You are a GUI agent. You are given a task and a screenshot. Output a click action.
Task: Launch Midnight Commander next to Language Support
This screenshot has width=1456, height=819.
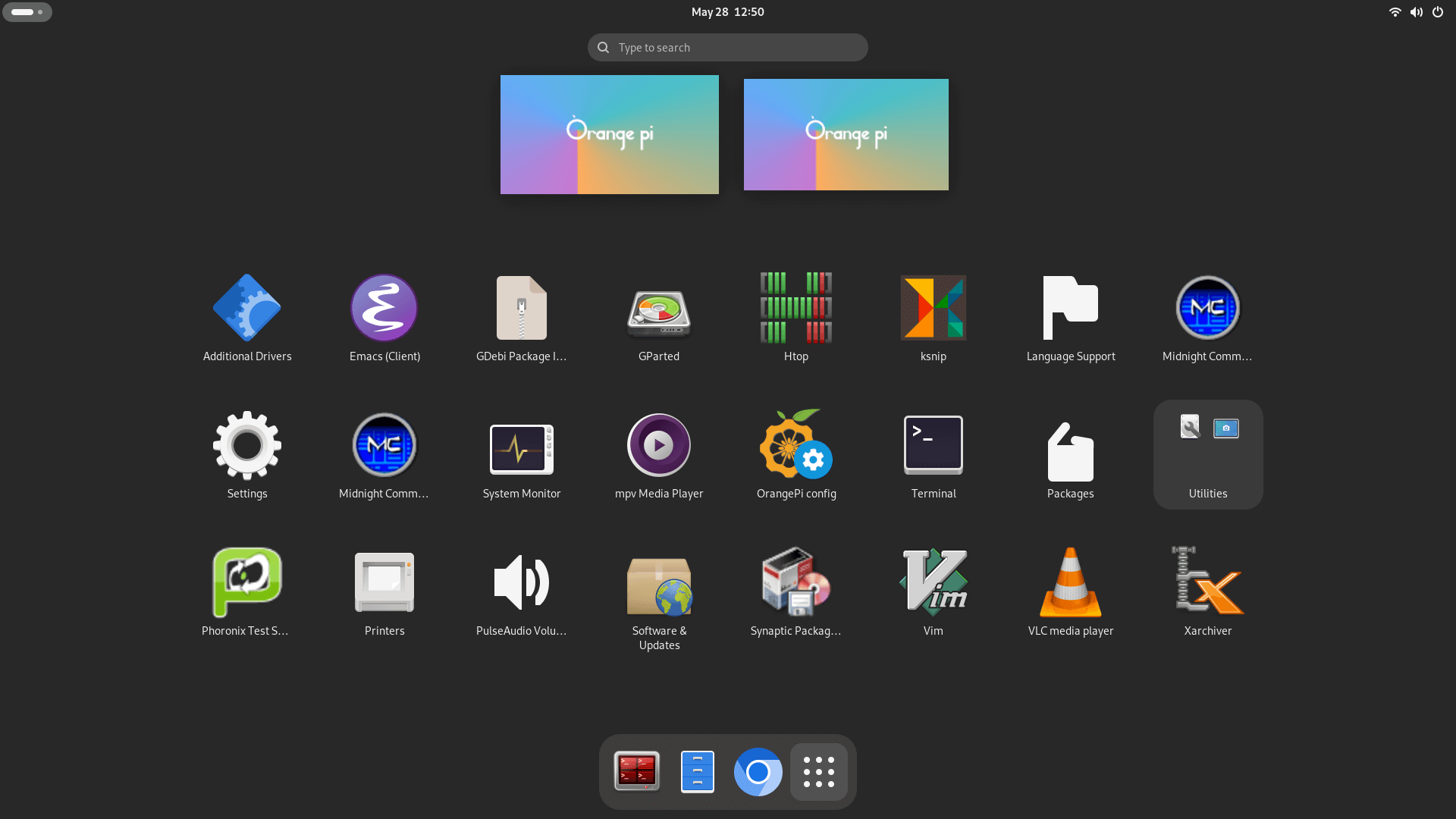click(1208, 318)
